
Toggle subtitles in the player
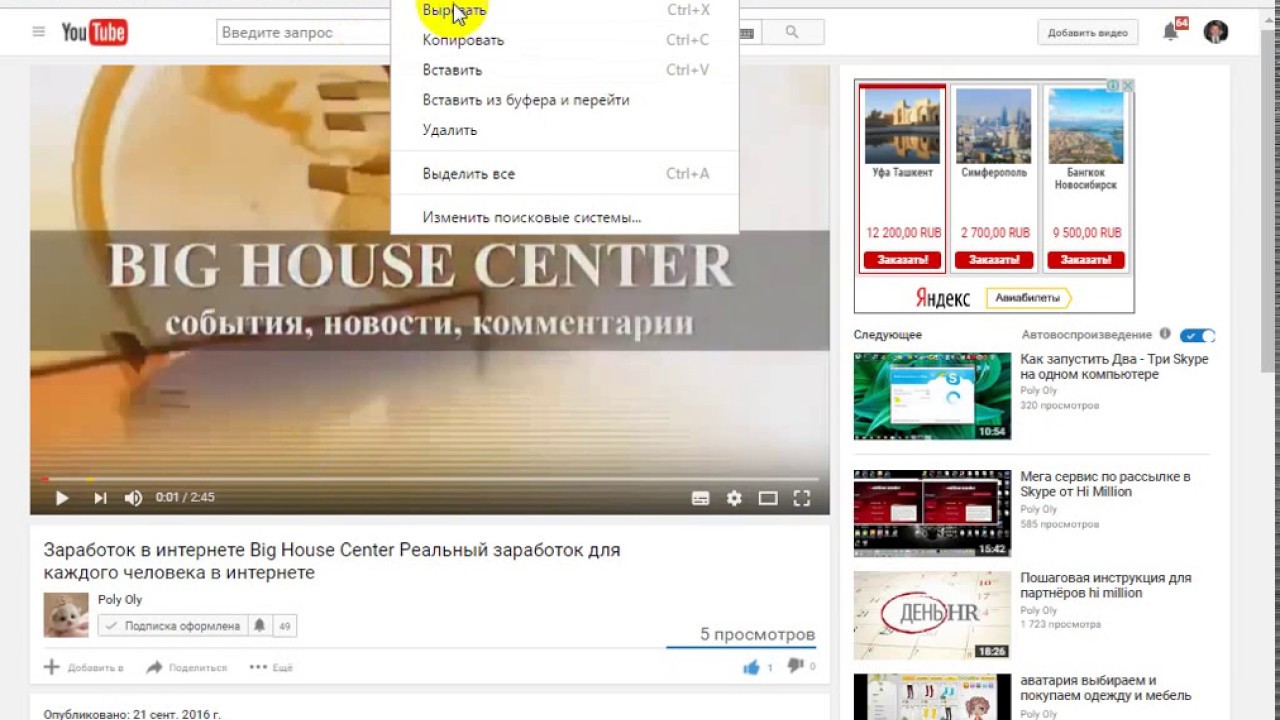701,498
